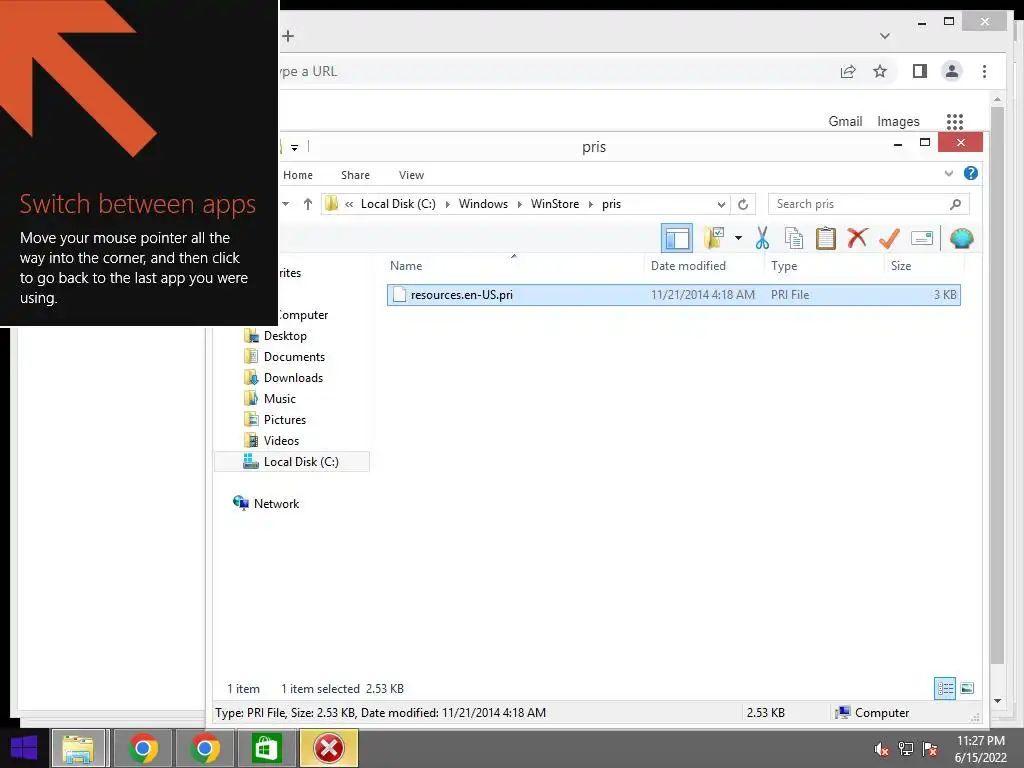Screen dimensions: 1024x768
Task: Cut with the scissors icon
Action: pyautogui.click(x=761, y=238)
